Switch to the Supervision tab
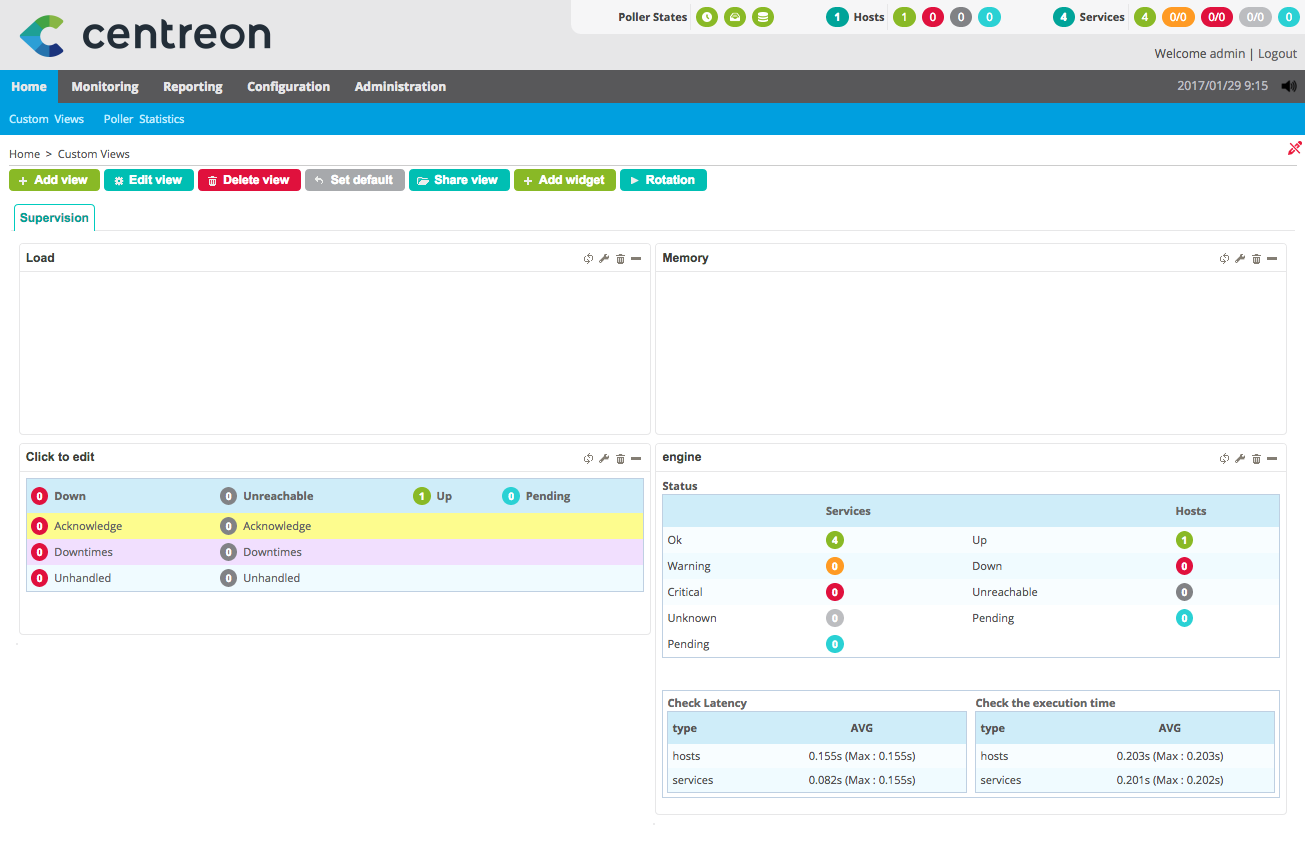The image size is (1305, 850). (x=54, y=218)
